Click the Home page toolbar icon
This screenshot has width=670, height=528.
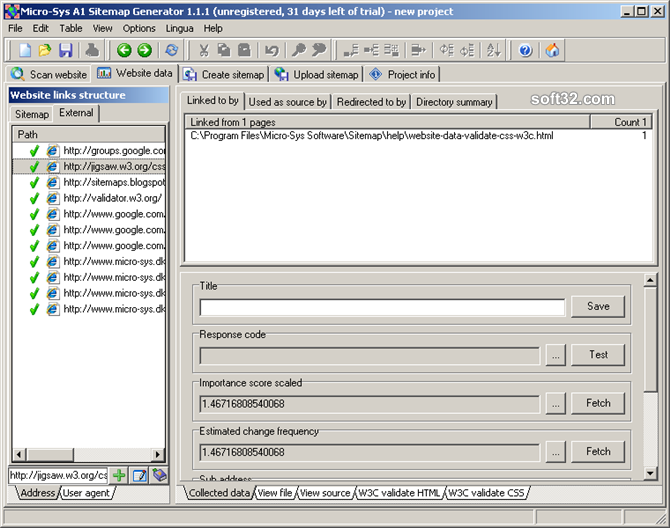coord(552,50)
